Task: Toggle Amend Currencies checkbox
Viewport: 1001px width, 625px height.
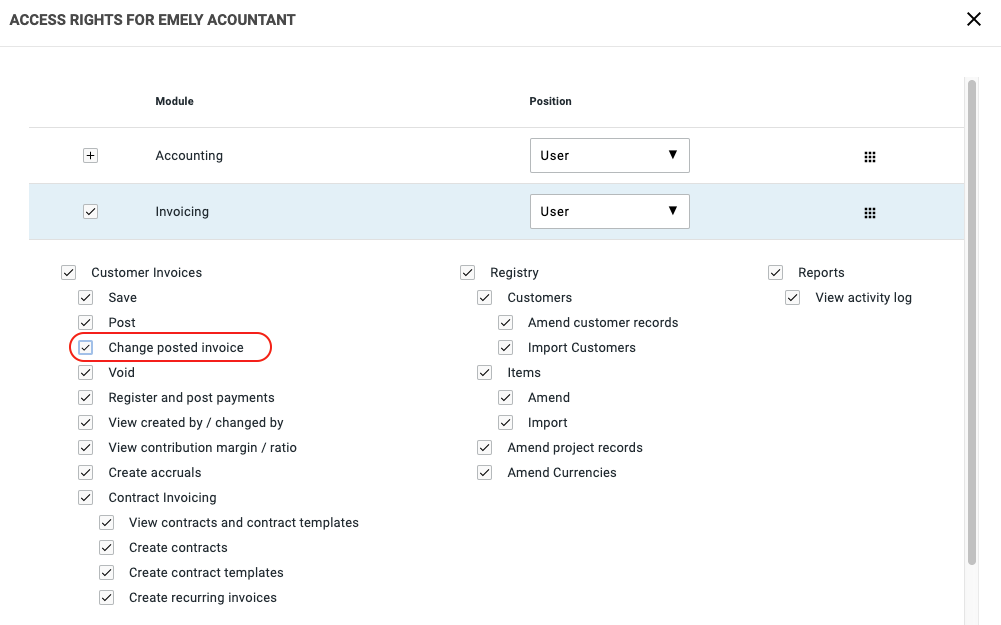Action: tap(485, 473)
